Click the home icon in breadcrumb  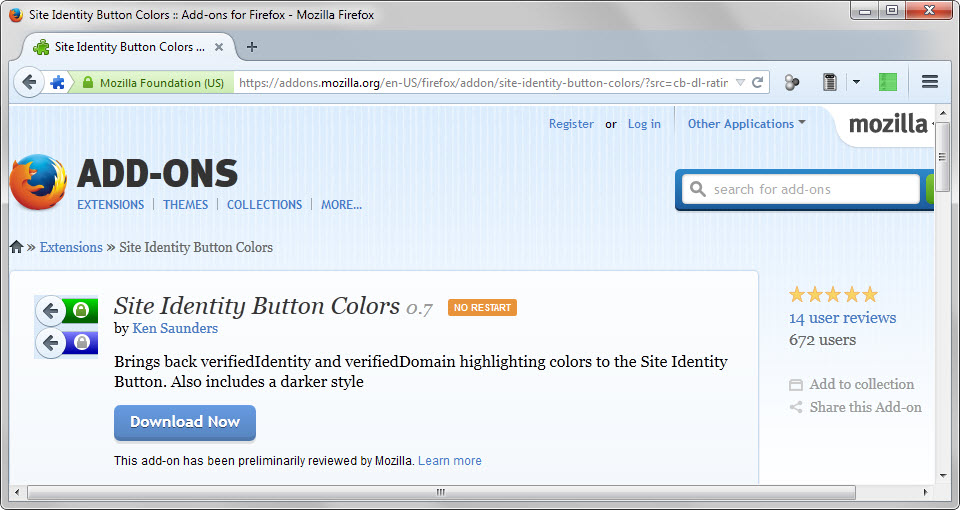(x=17, y=247)
